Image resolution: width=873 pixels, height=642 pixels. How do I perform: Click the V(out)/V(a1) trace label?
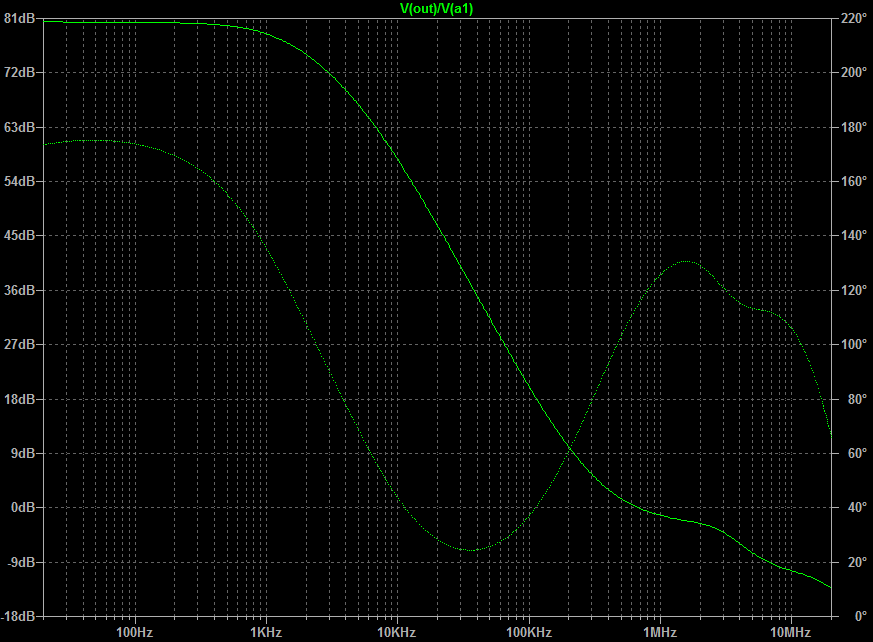tap(436, 9)
